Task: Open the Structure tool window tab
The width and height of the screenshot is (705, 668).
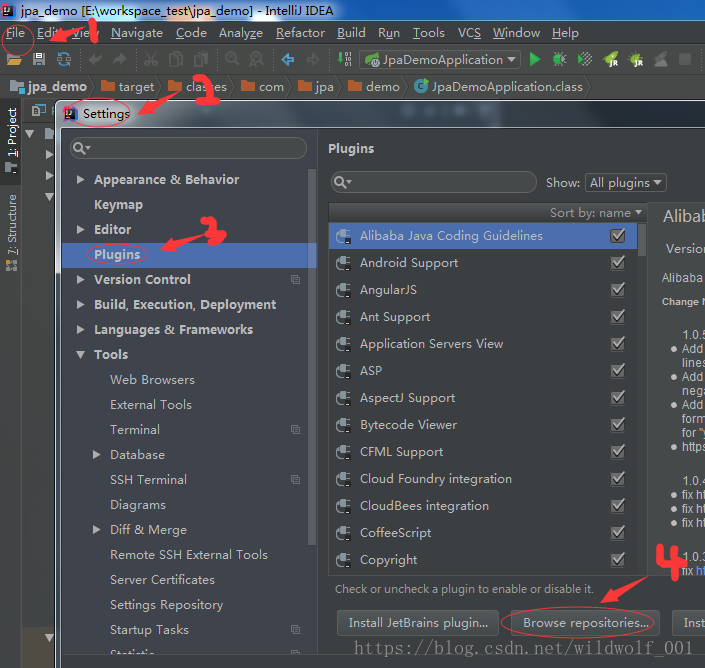Action: pos(11,232)
